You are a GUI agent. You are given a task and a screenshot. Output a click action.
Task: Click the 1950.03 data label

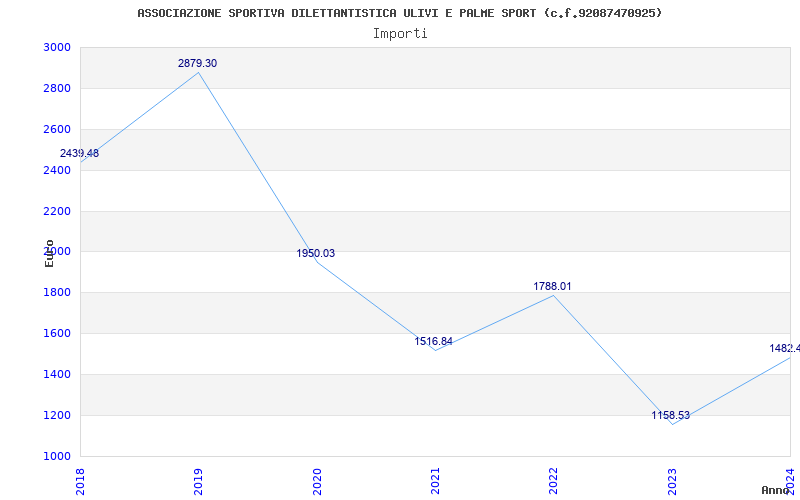click(x=316, y=253)
